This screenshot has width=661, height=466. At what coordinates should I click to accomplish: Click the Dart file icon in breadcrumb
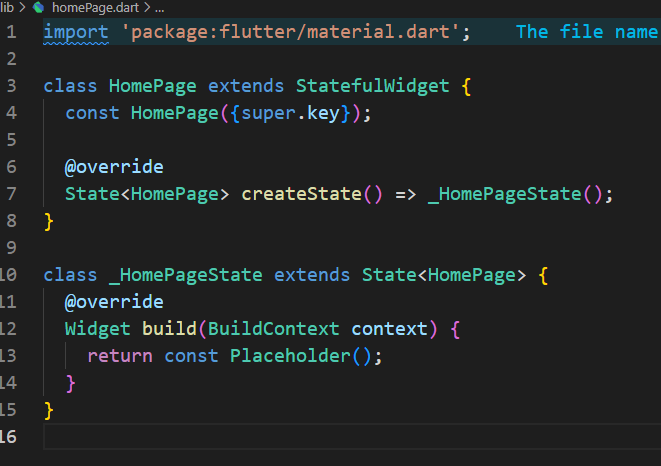(x=38, y=7)
